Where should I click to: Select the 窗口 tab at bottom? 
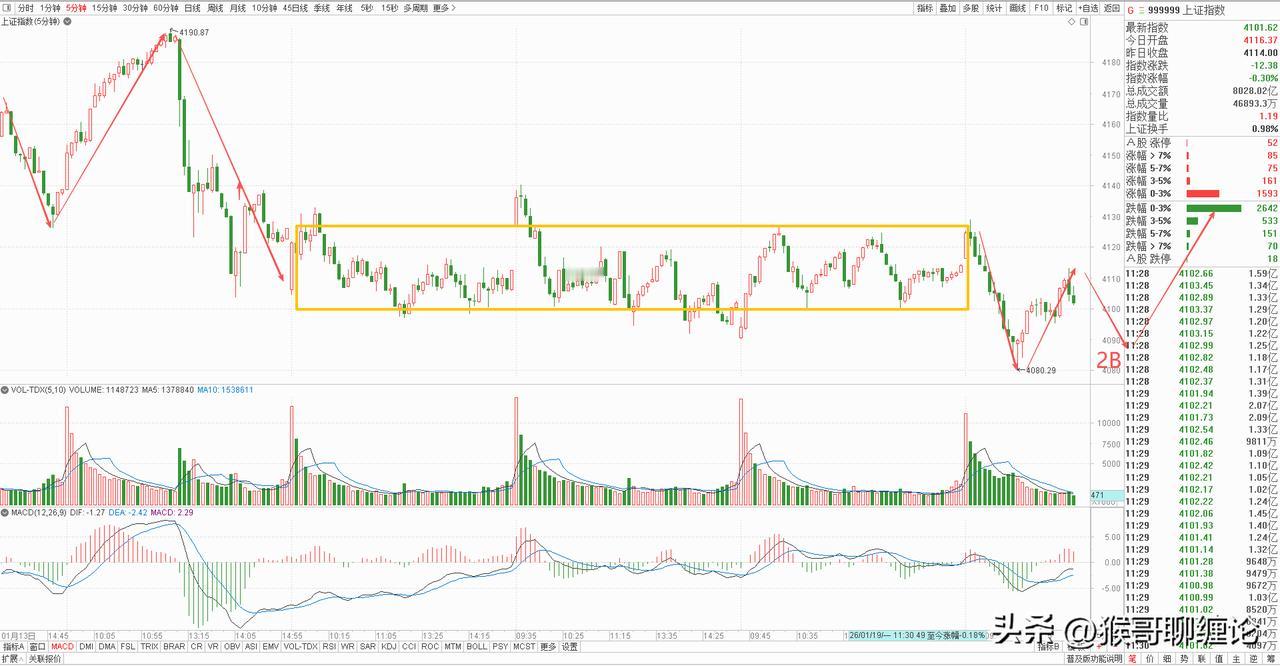(x=37, y=647)
